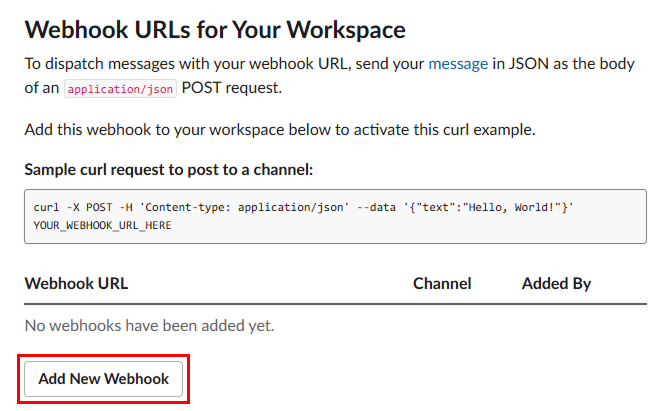Click the No webhooks have been added yet text
This screenshot has width=662, height=411.
coord(149,326)
